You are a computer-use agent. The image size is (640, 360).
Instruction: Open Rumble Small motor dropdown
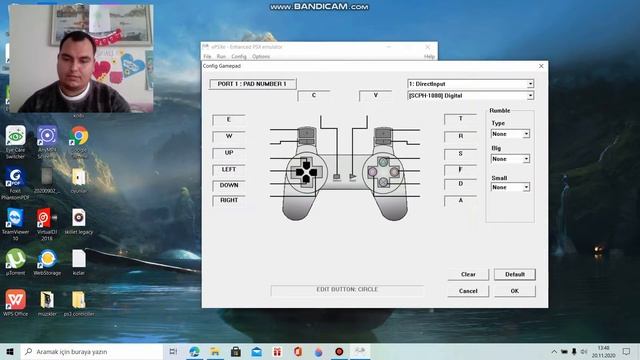(x=510, y=187)
